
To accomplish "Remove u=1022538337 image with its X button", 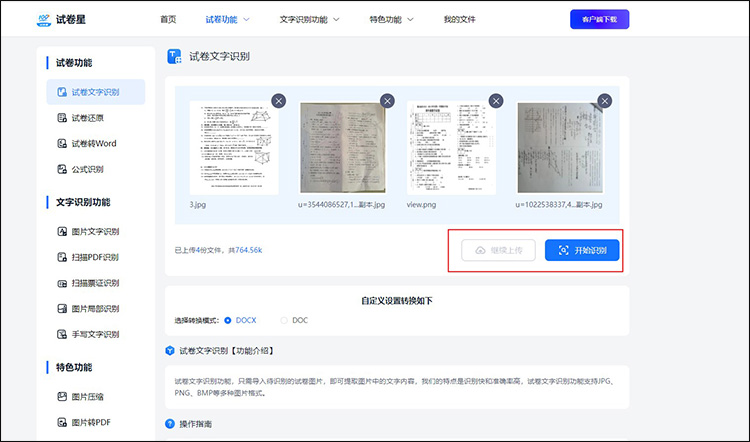I will click(605, 101).
